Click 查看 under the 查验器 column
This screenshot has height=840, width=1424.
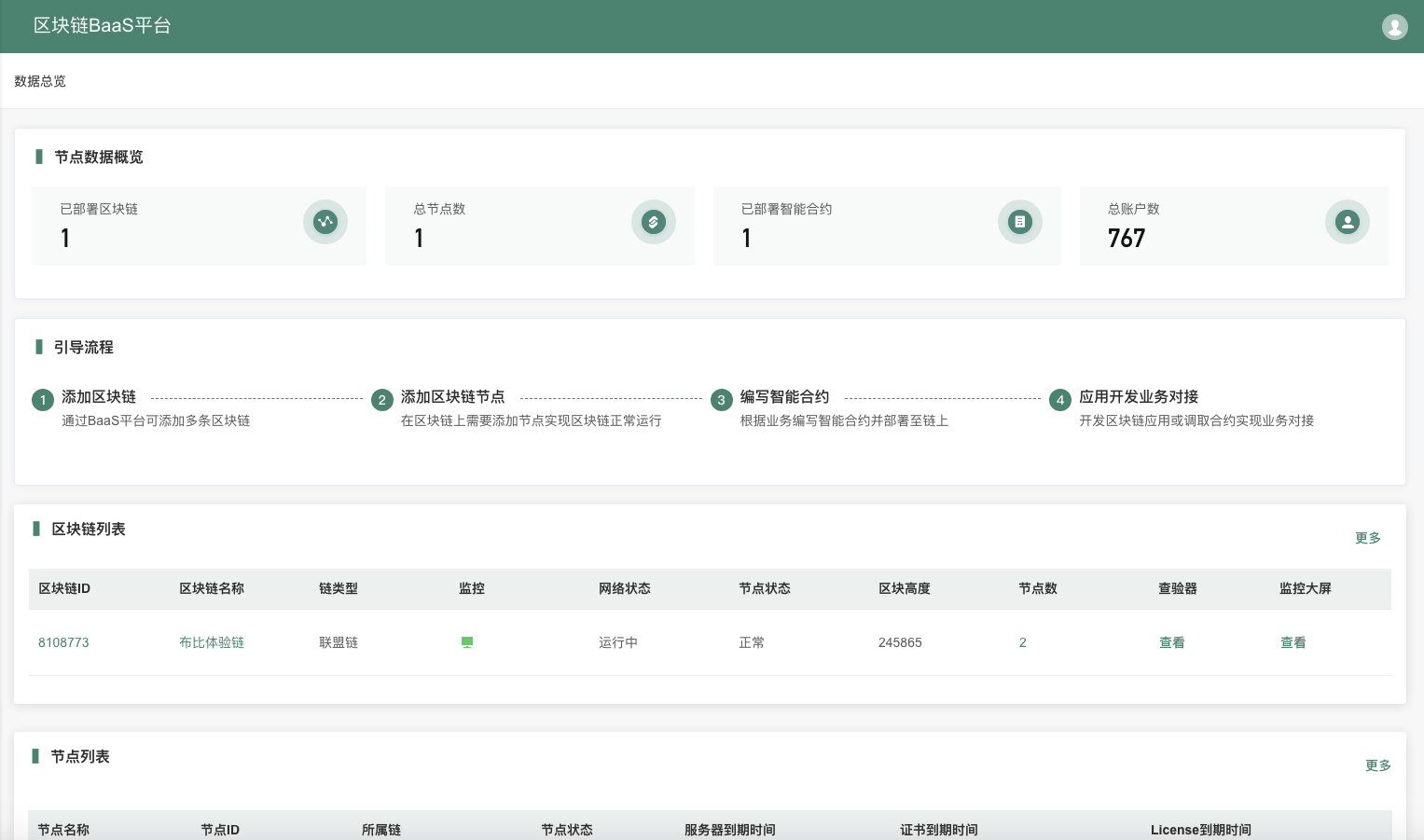tap(1172, 642)
